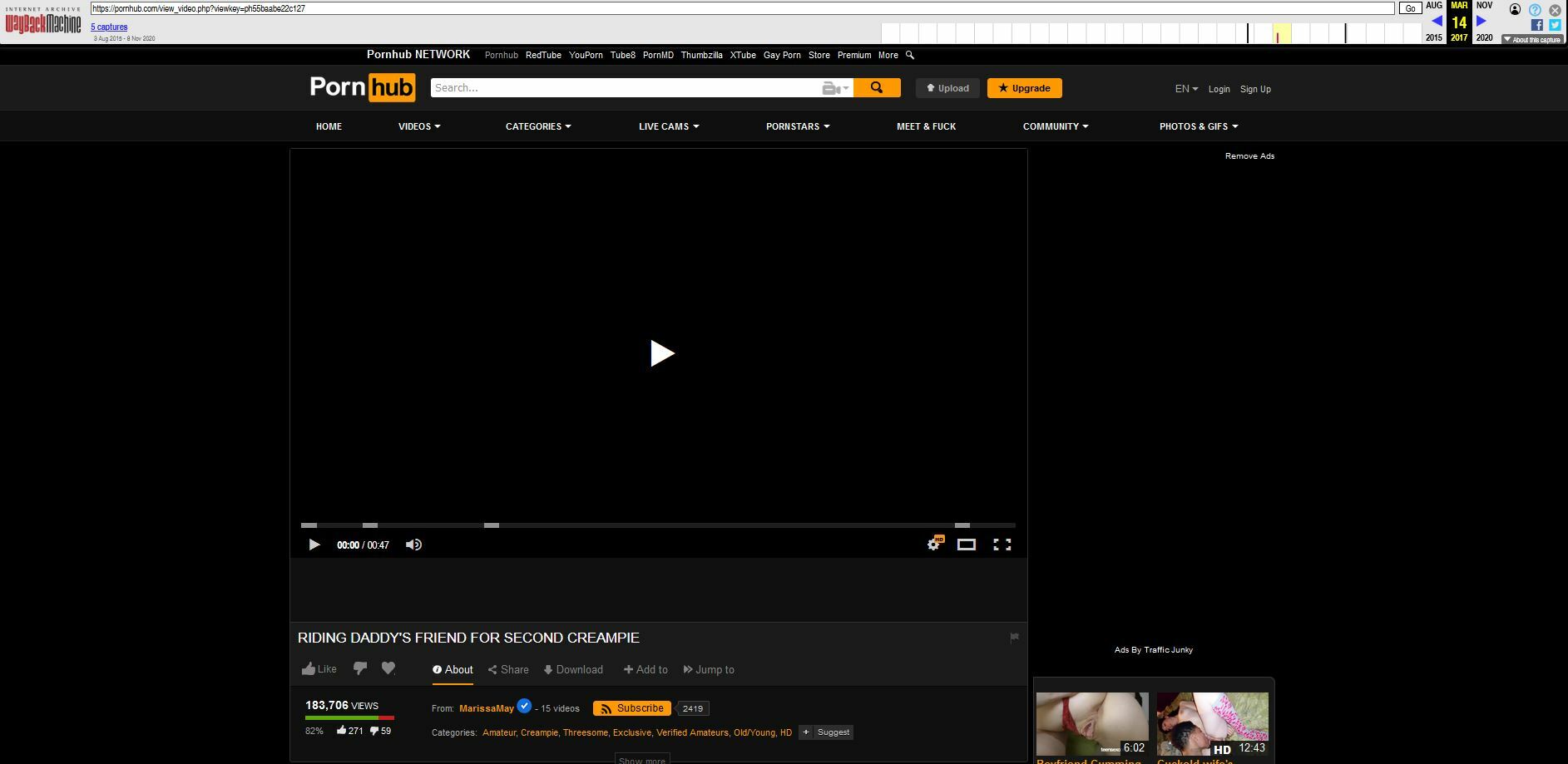Open the Amateur category link
Screen dimensions: 1568x764
click(499, 732)
